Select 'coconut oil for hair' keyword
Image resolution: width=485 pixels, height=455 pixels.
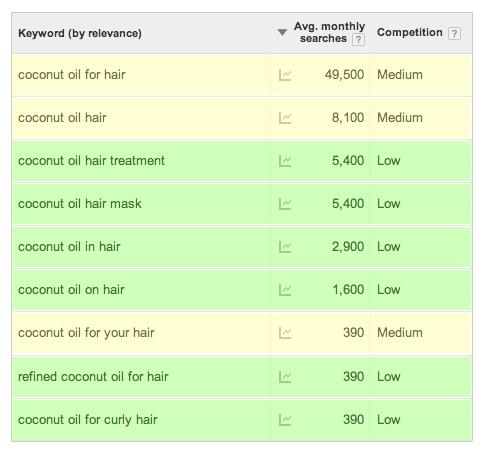click(72, 75)
